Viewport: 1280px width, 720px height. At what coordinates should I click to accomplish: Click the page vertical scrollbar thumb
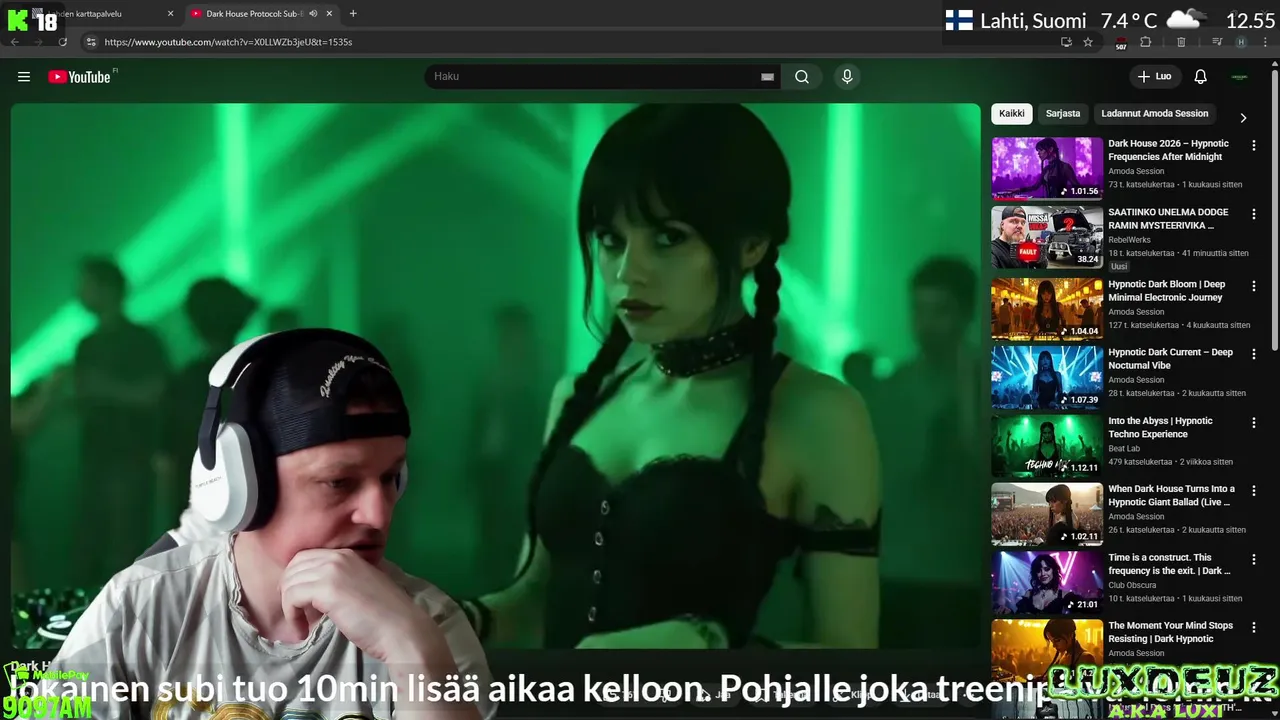pos(1275,210)
